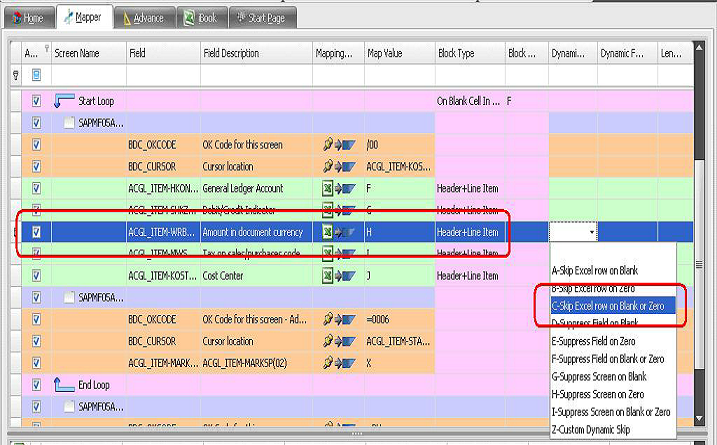Image resolution: width=717 pixels, height=445 pixels.
Task: Sort by Block Type column header
Action: (x=470, y=53)
